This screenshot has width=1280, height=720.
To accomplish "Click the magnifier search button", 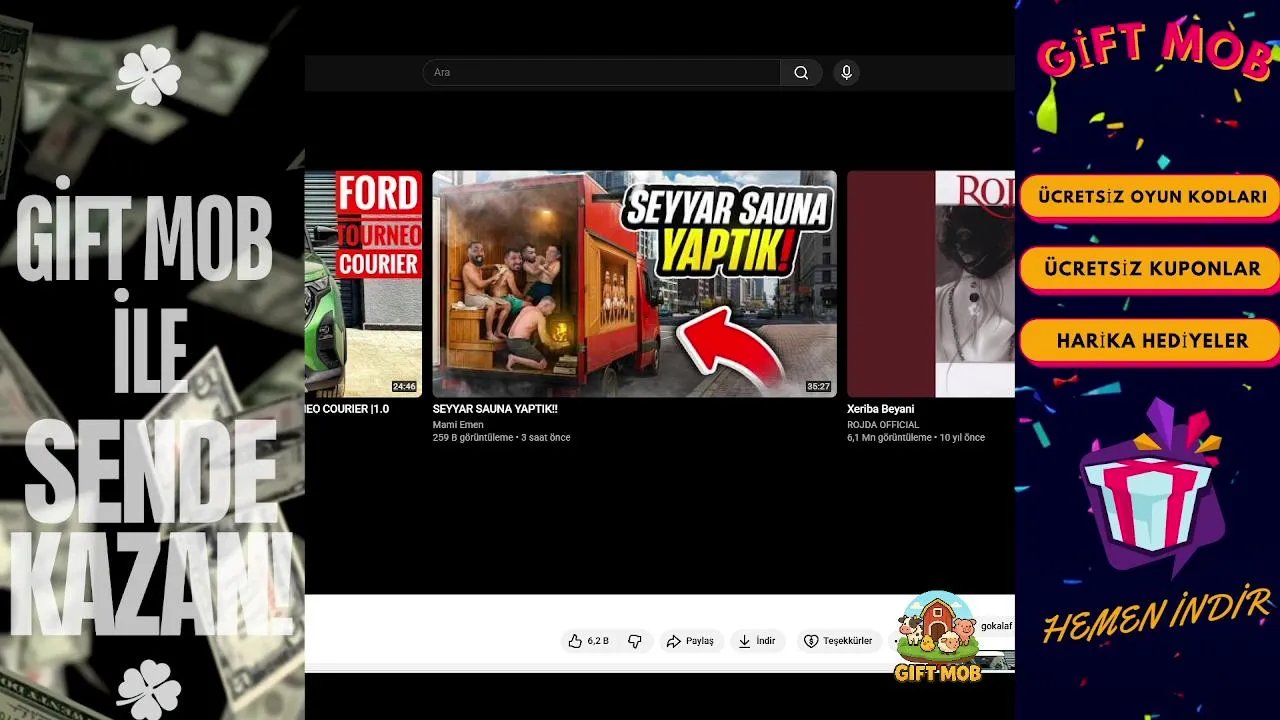I will click(x=801, y=73).
